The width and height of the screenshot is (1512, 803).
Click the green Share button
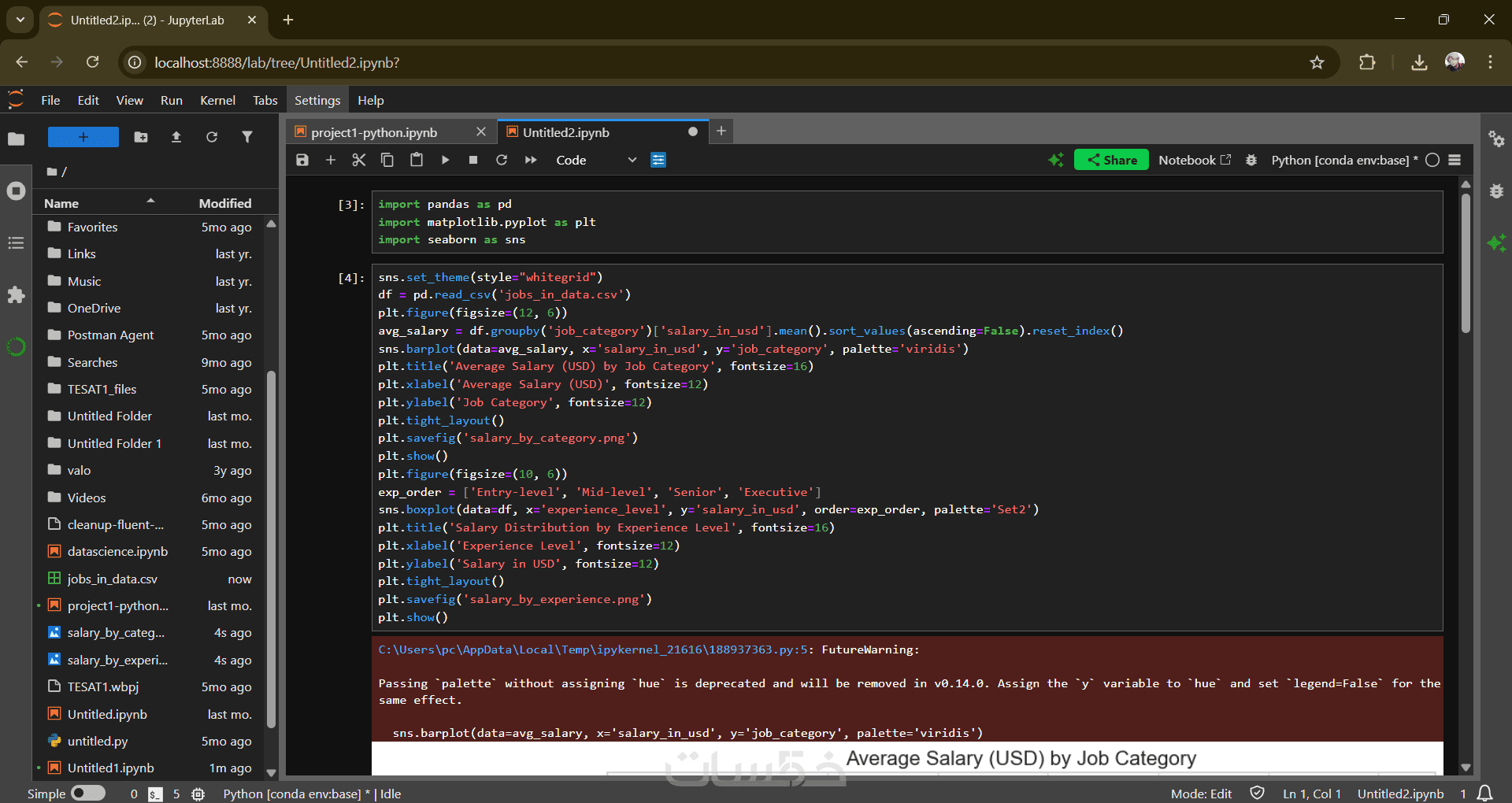[x=1111, y=160]
